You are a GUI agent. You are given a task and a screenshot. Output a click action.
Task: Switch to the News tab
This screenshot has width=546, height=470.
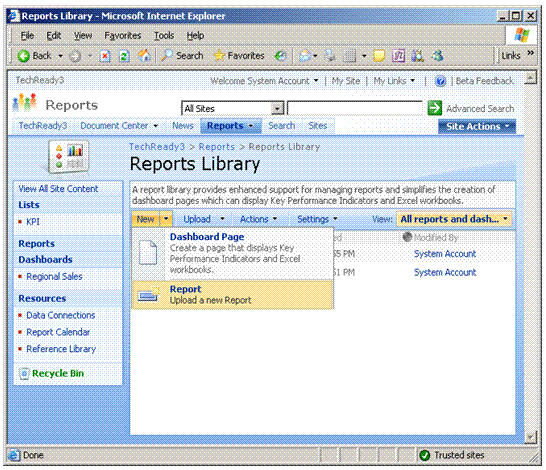pos(182,126)
